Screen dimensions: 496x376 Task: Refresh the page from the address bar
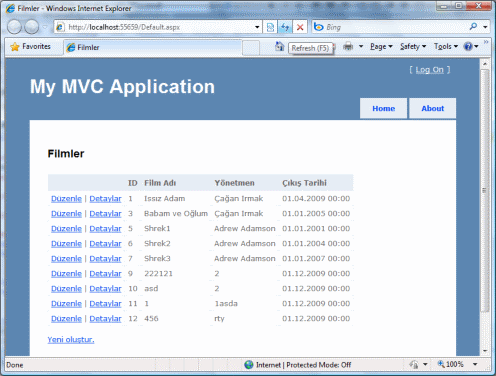pyautogui.click(x=285, y=27)
